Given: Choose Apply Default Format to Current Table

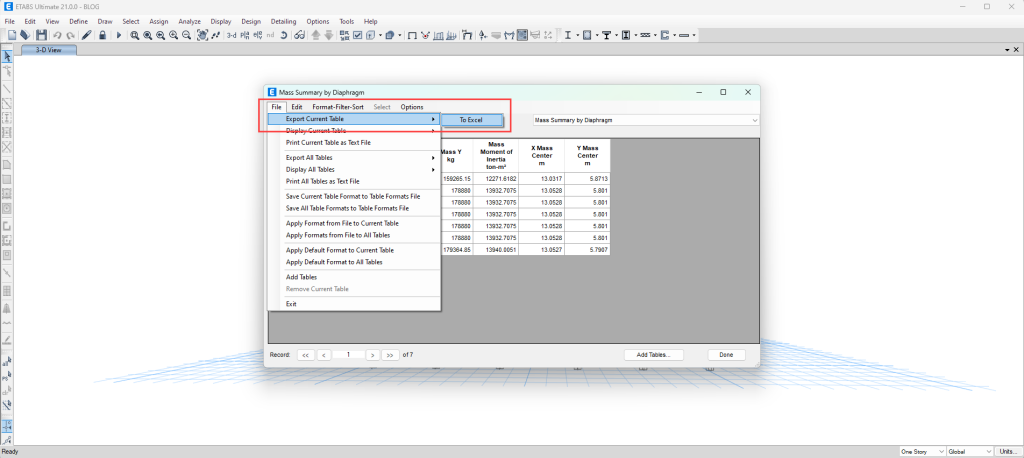Looking at the screenshot, I should (340, 250).
